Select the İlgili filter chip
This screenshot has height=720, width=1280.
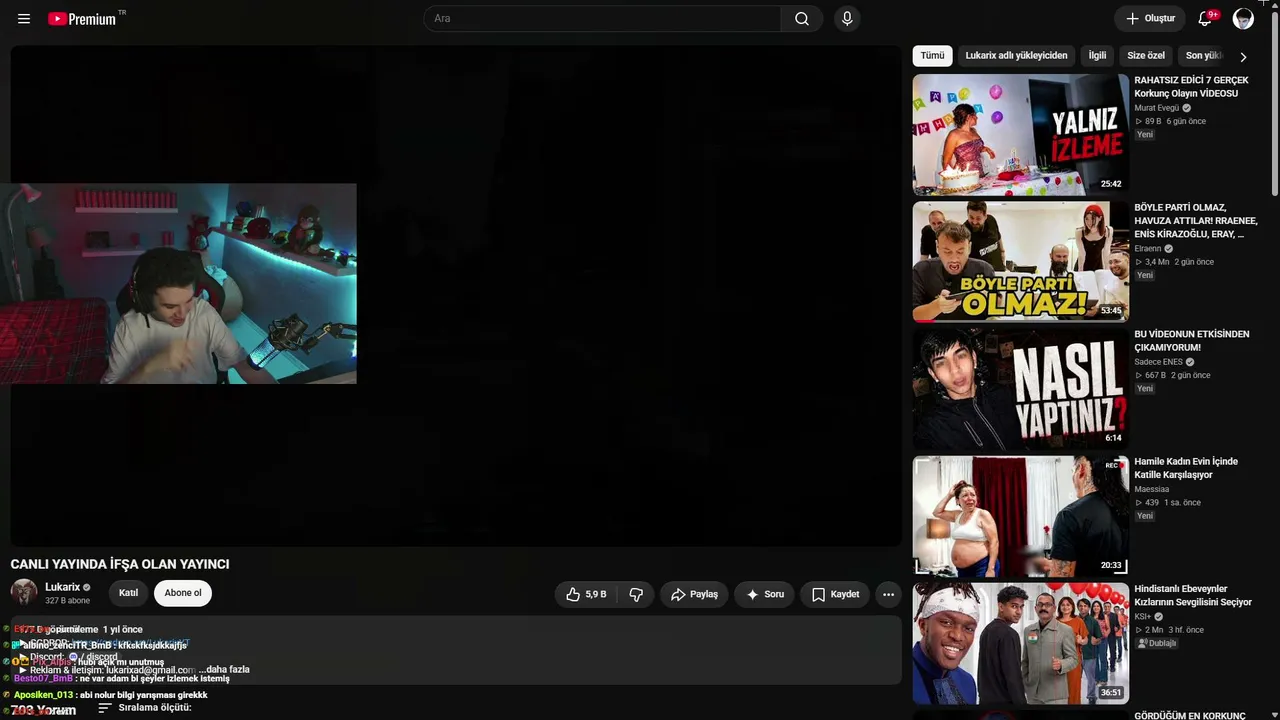[x=1097, y=56]
